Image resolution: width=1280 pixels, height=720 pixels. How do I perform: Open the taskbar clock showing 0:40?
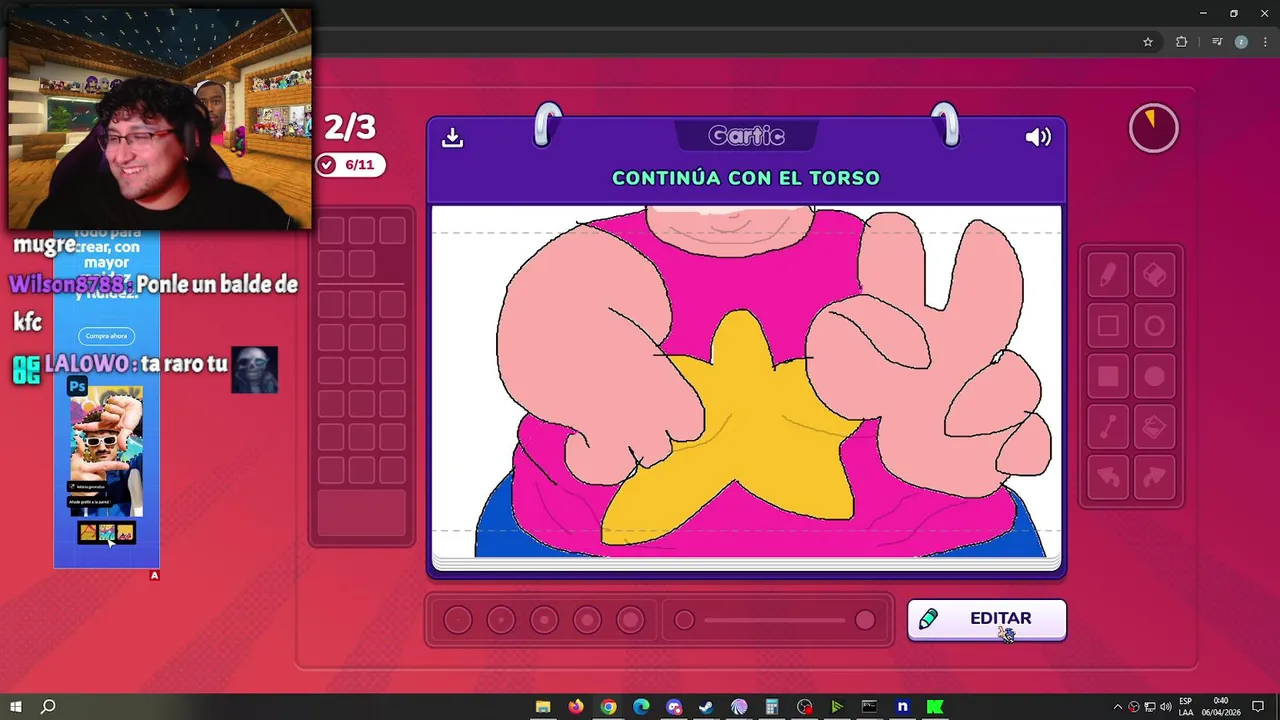click(x=1221, y=707)
